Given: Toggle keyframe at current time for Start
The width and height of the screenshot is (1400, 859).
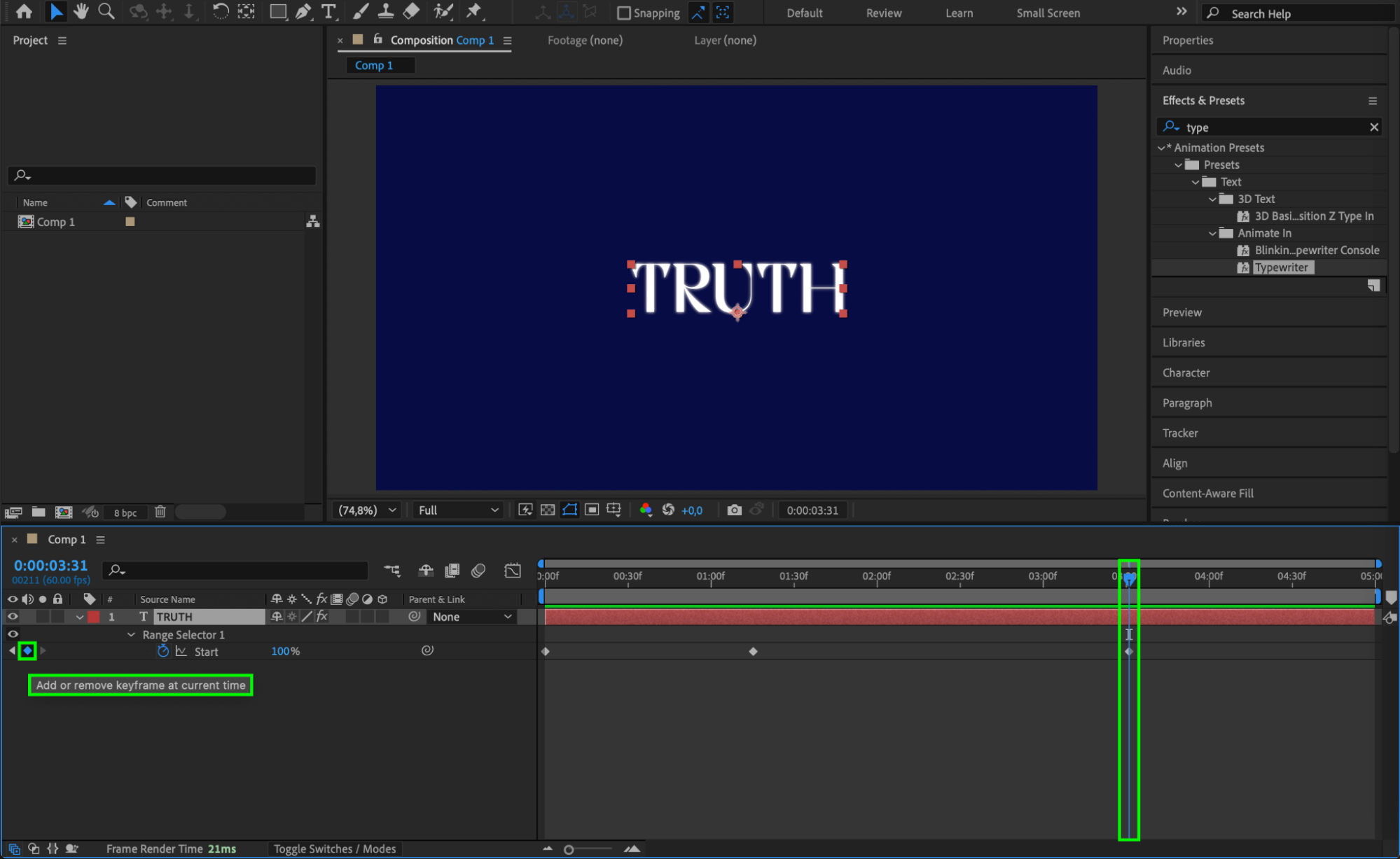Looking at the screenshot, I should (x=27, y=651).
